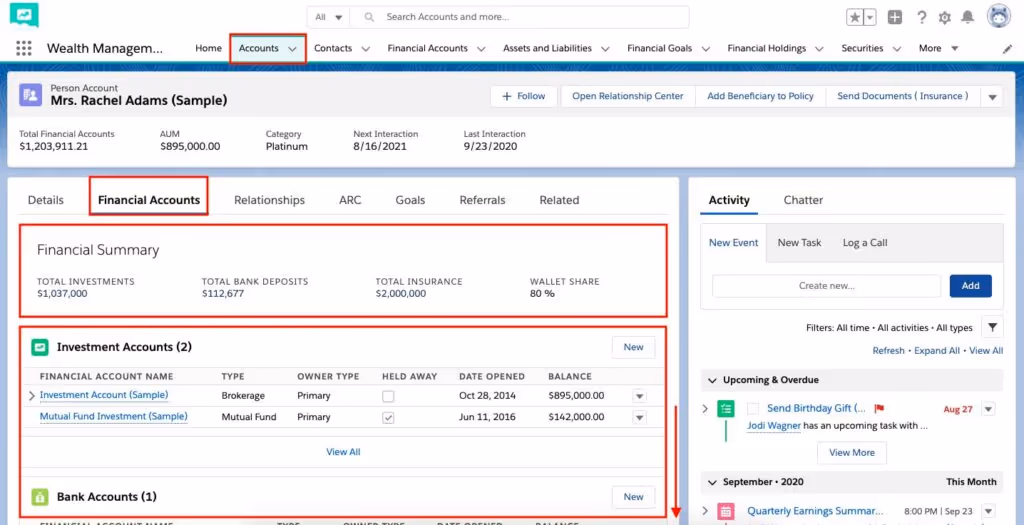Toggle Held Away for Mutual Fund Investment
This screenshot has height=525, width=1024.
[x=388, y=418]
